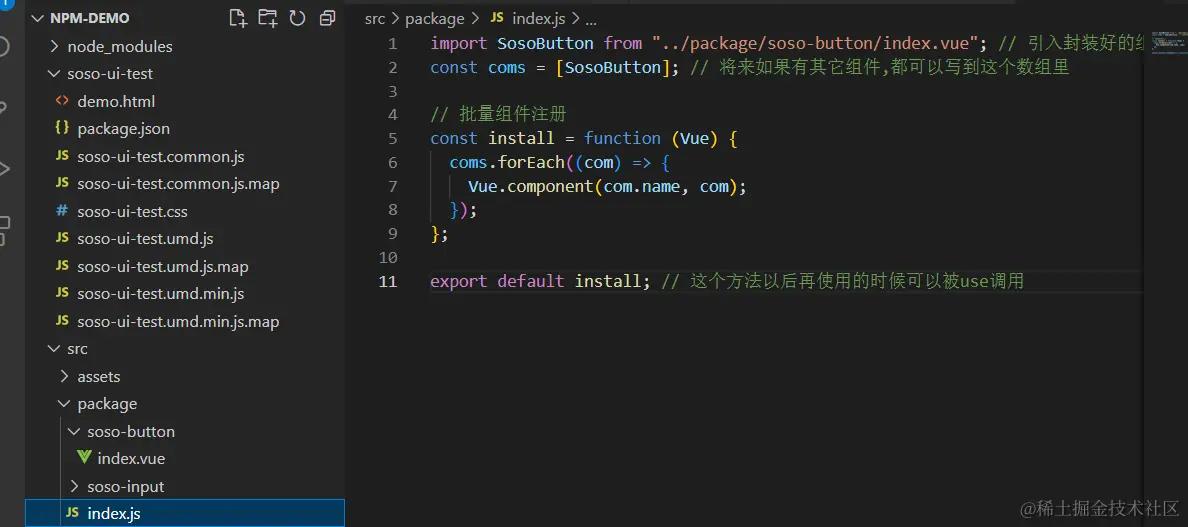
Task: Open soso-ui-test.umd.min.js file
Action: (x=161, y=294)
